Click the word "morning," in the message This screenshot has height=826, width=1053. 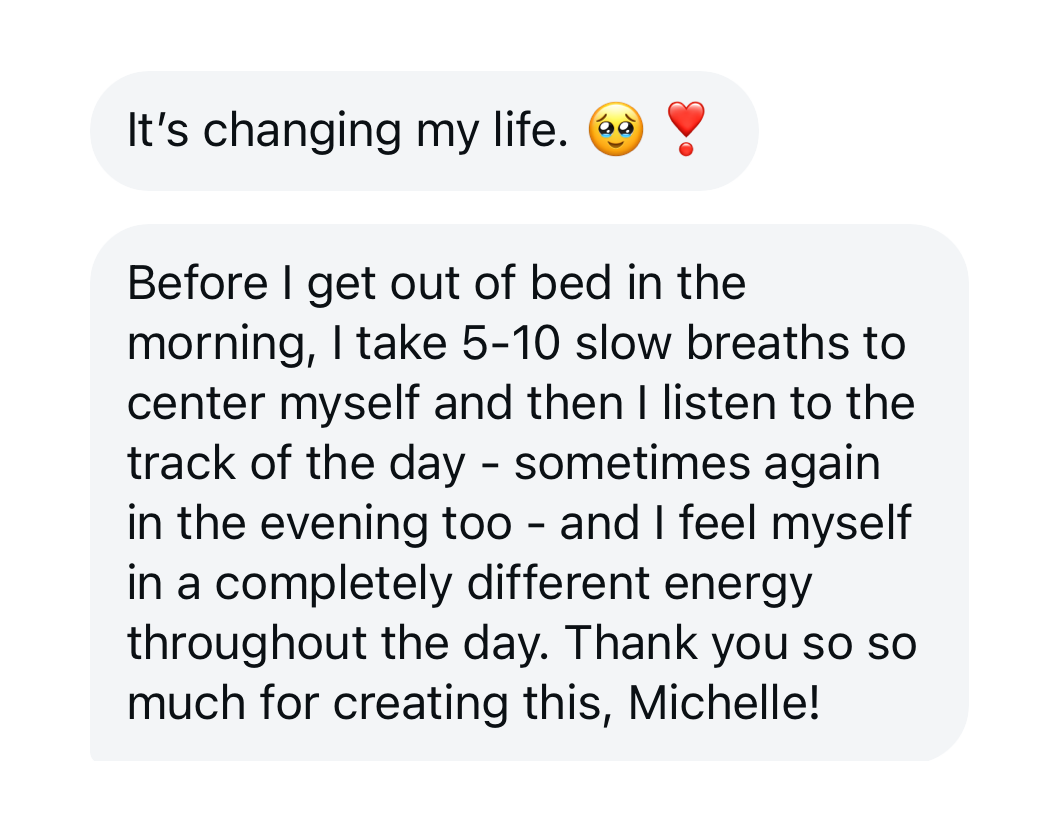[222, 345]
